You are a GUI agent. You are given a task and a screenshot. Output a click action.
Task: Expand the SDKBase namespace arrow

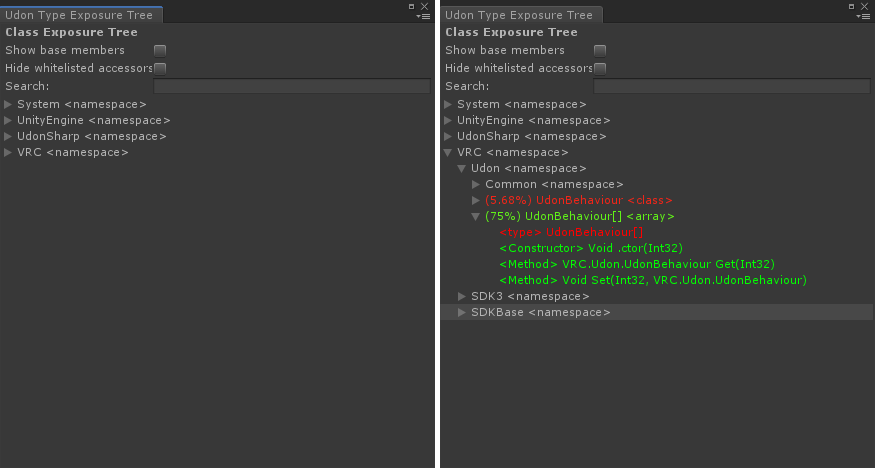(462, 312)
